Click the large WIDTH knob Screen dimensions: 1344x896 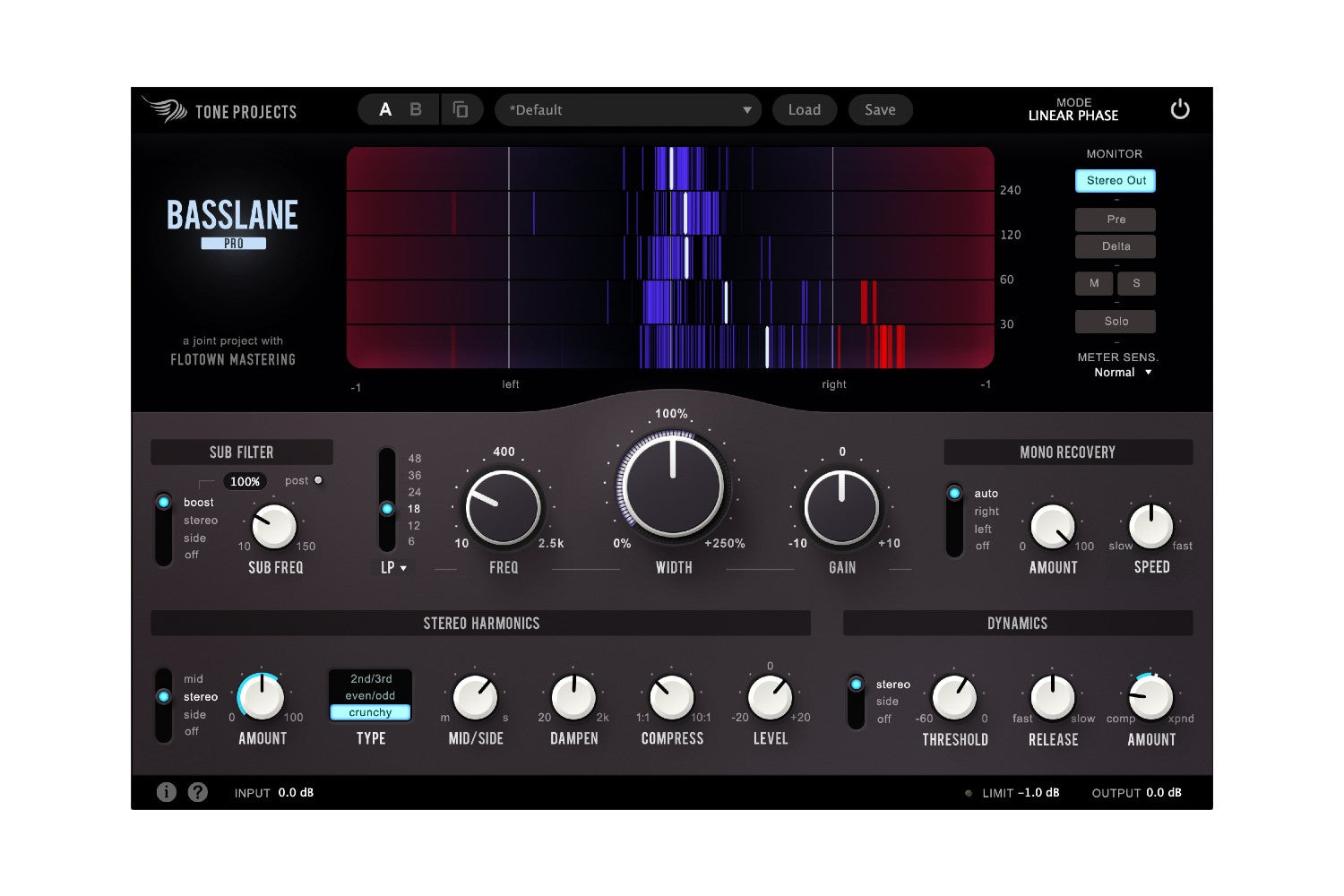tap(673, 487)
